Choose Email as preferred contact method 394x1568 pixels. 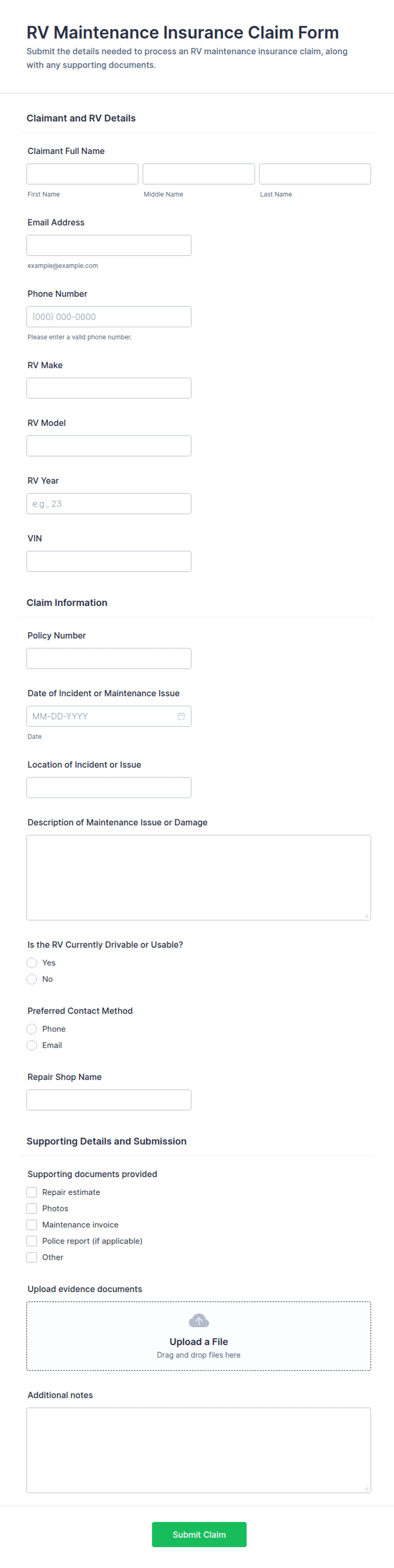32,1045
